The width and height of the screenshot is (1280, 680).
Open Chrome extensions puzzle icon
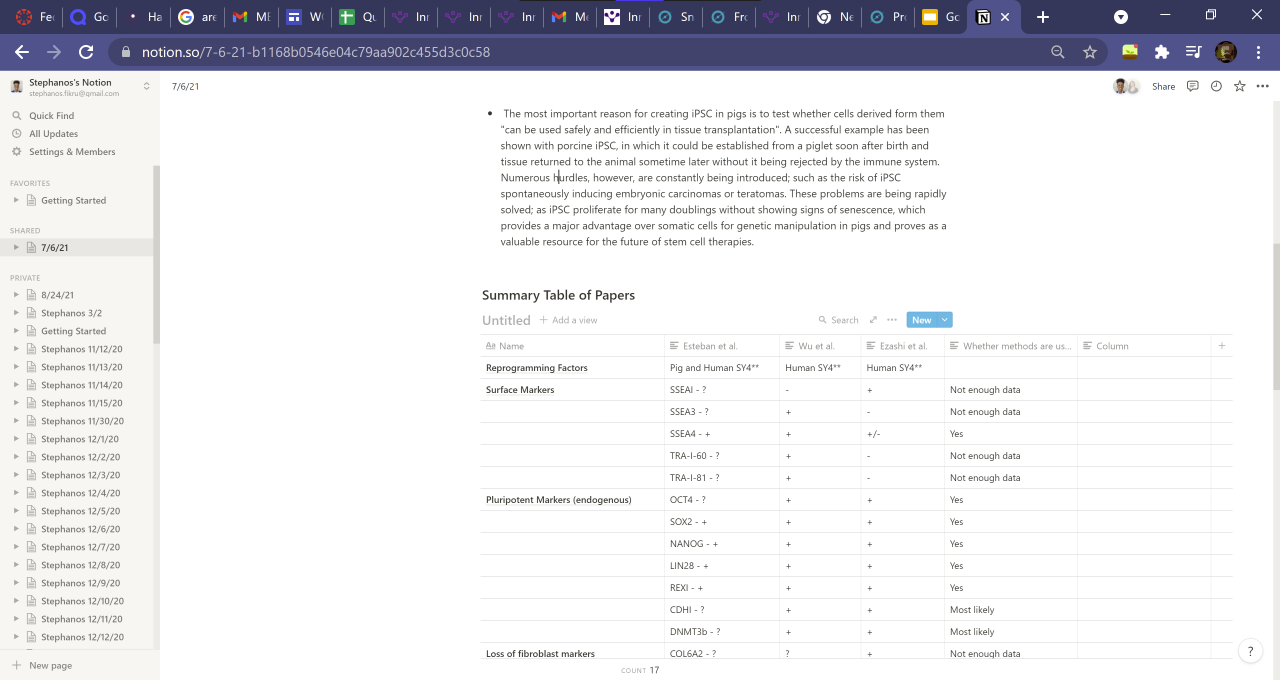pyautogui.click(x=1161, y=52)
